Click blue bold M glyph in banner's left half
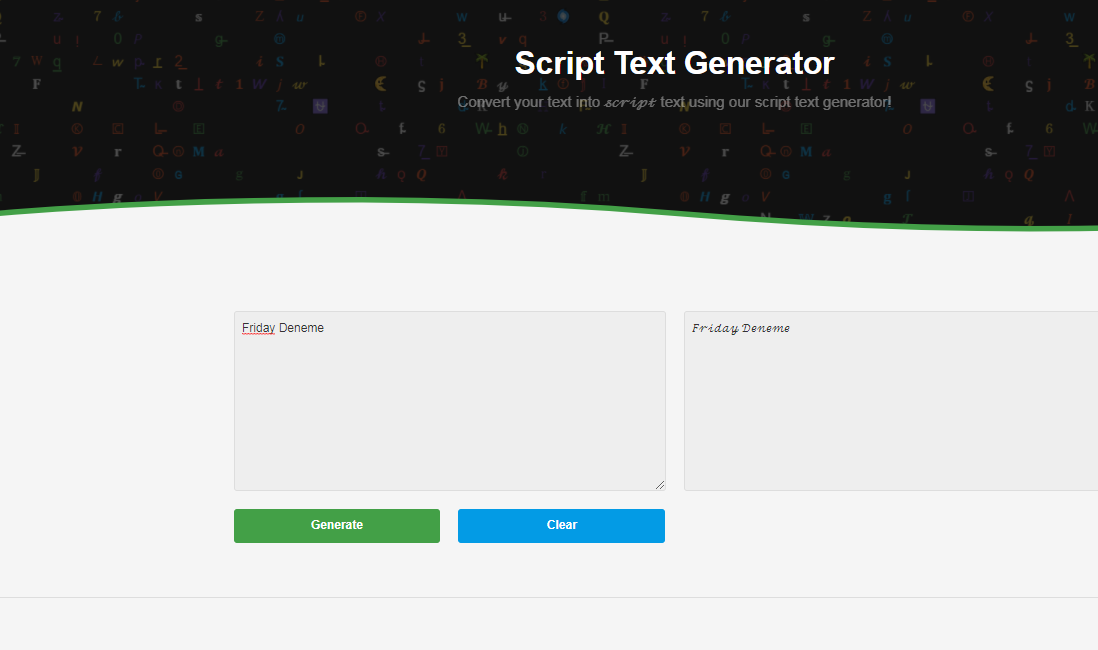 point(198,152)
